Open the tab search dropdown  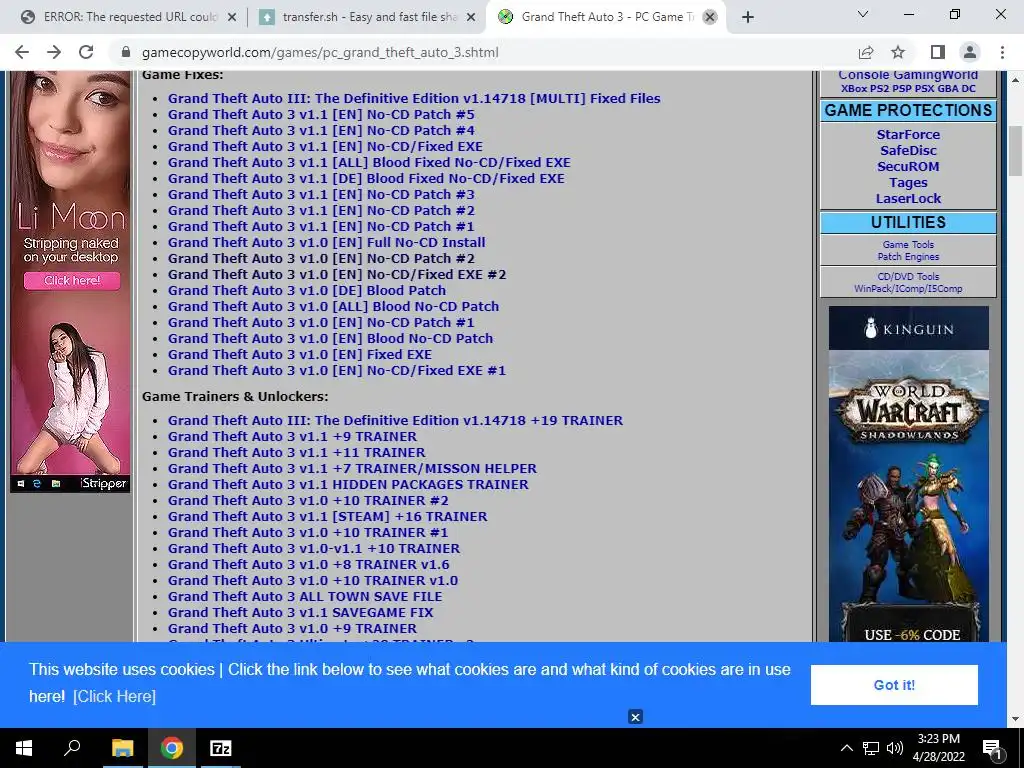863,14
